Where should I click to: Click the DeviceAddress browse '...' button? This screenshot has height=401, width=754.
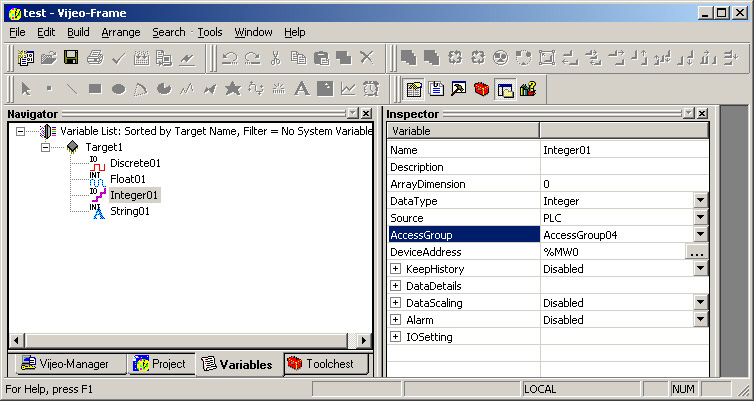click(697, 252)
